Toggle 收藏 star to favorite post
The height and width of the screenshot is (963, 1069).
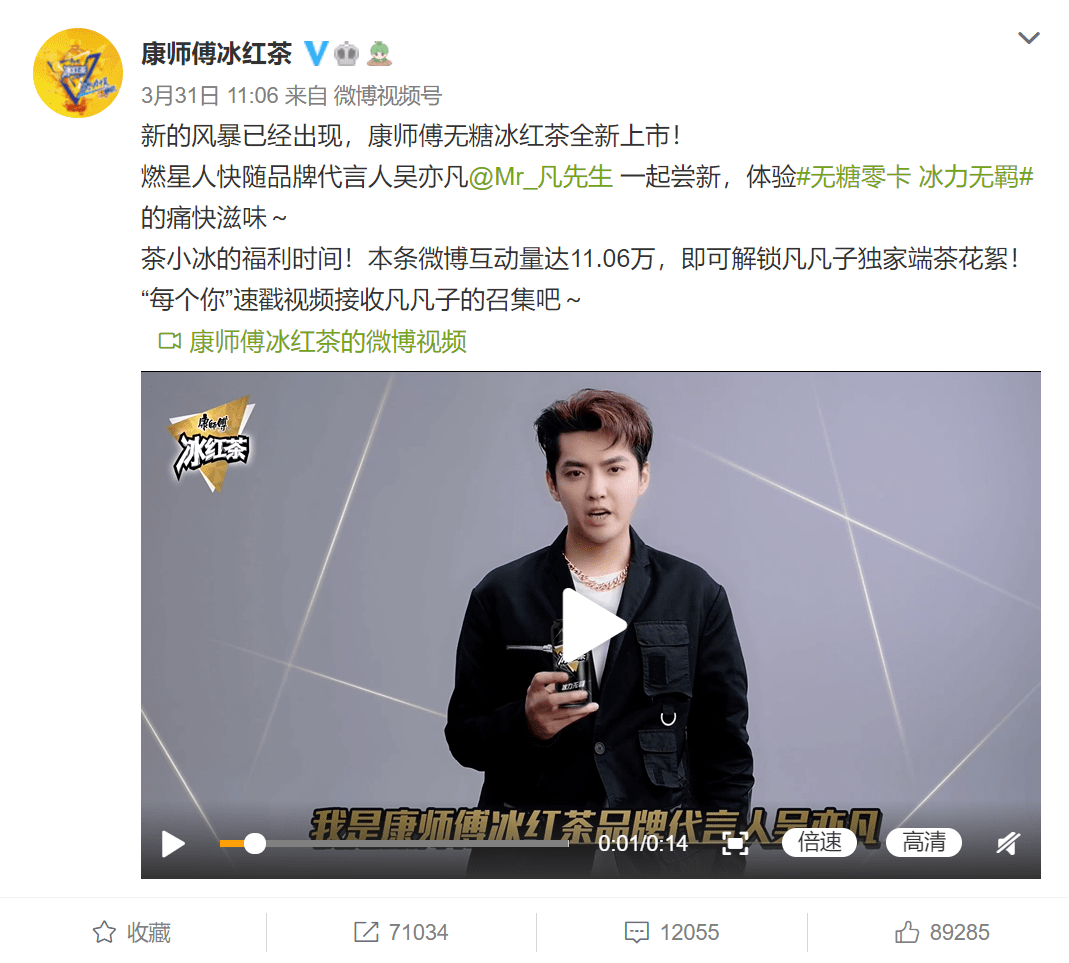104,932
